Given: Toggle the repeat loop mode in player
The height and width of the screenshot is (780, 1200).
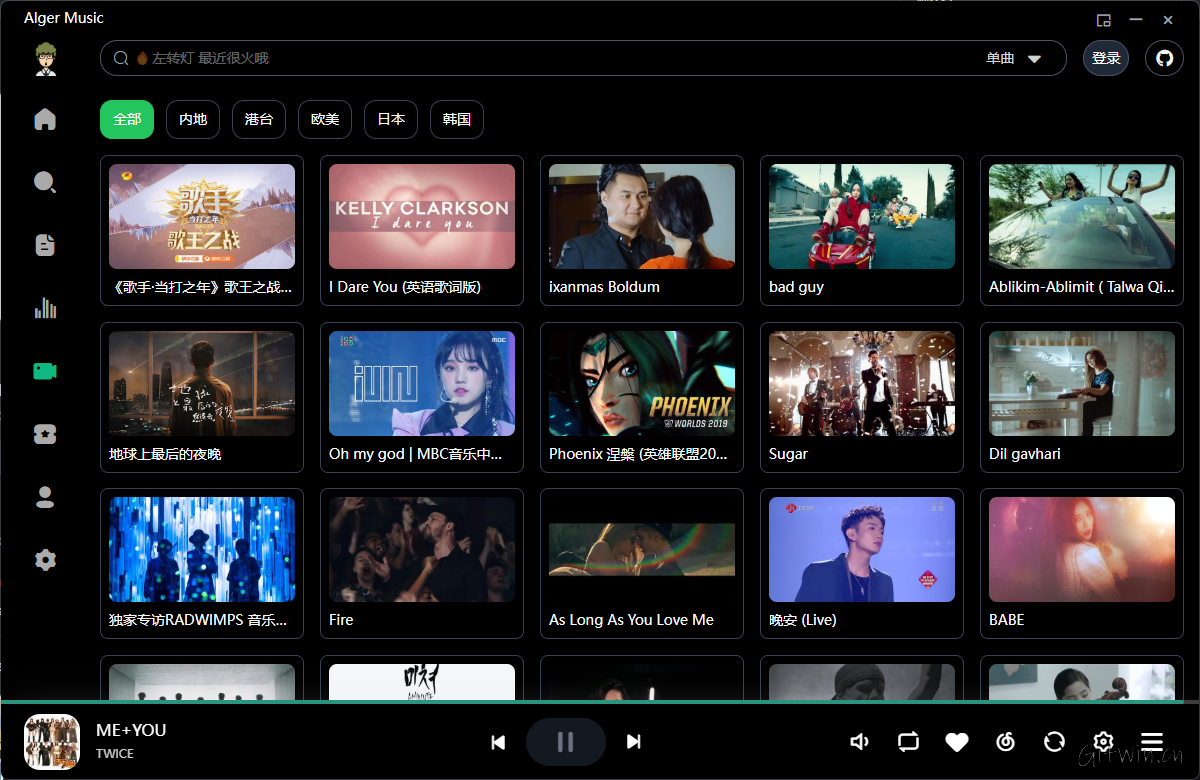Looking at the screenshot, I should [908, 742].
